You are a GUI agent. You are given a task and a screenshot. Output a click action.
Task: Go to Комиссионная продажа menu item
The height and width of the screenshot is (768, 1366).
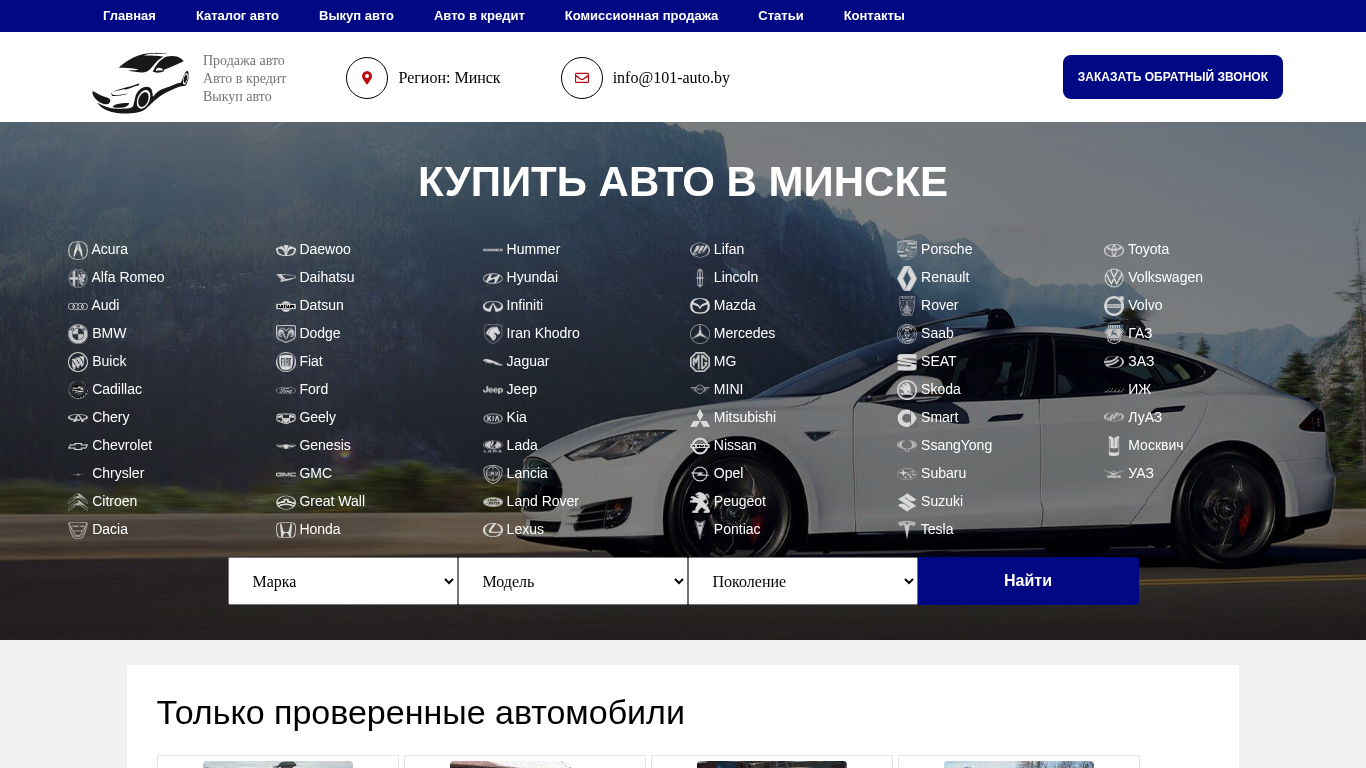coord(641,16)
